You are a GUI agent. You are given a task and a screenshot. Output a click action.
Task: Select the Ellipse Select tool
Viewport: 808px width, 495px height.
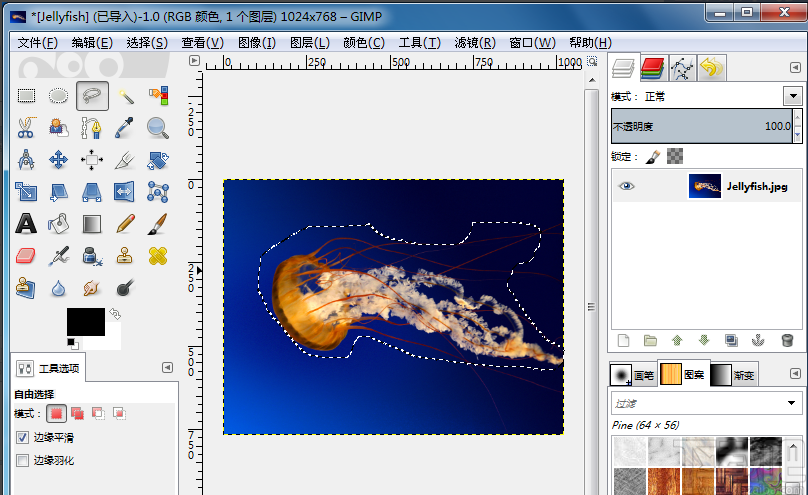click(x=58, y=96)
